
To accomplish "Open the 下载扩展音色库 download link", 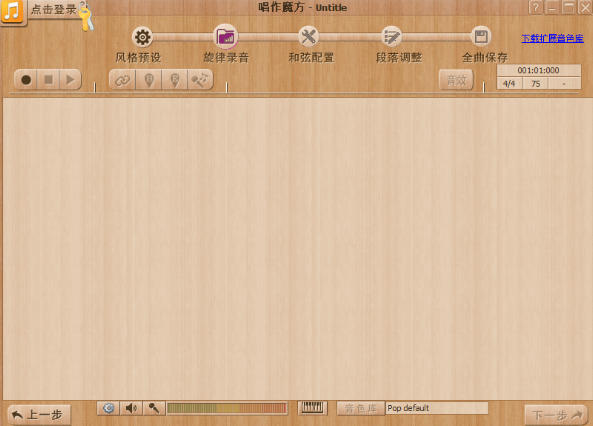I will [x=553, y=38].
